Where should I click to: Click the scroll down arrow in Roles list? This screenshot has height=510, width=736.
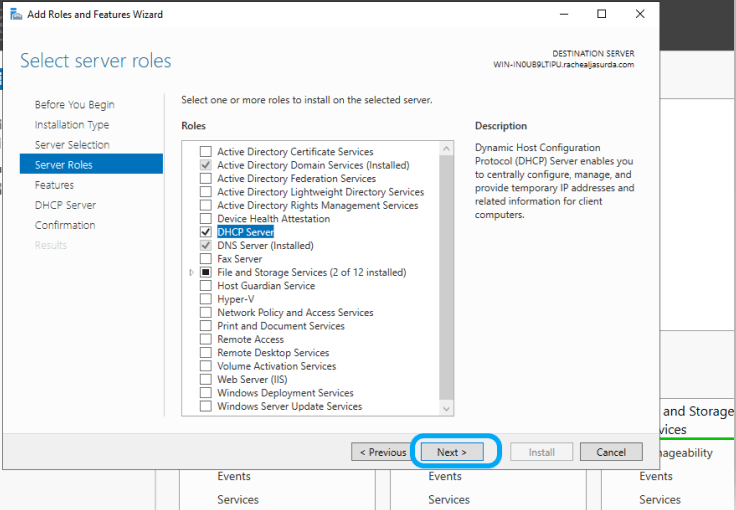pos(446,409)
